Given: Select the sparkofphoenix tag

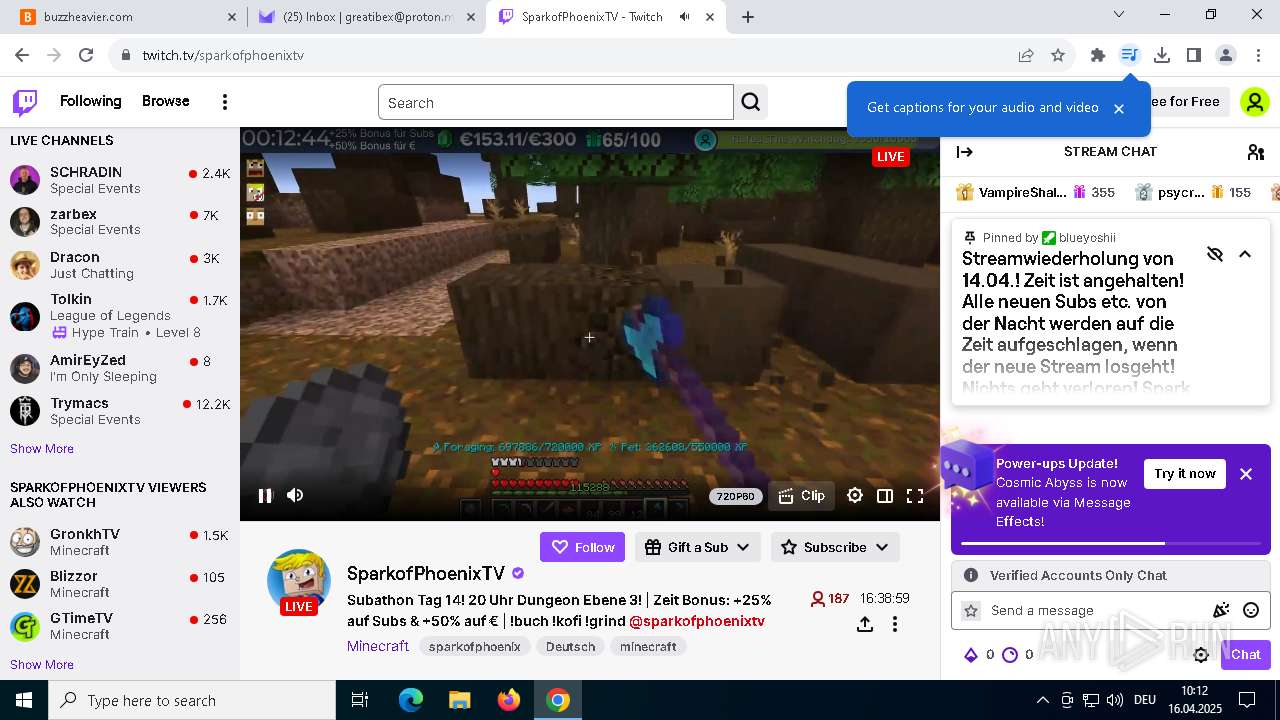Looking at the screenshot, I should coord(475,647).
